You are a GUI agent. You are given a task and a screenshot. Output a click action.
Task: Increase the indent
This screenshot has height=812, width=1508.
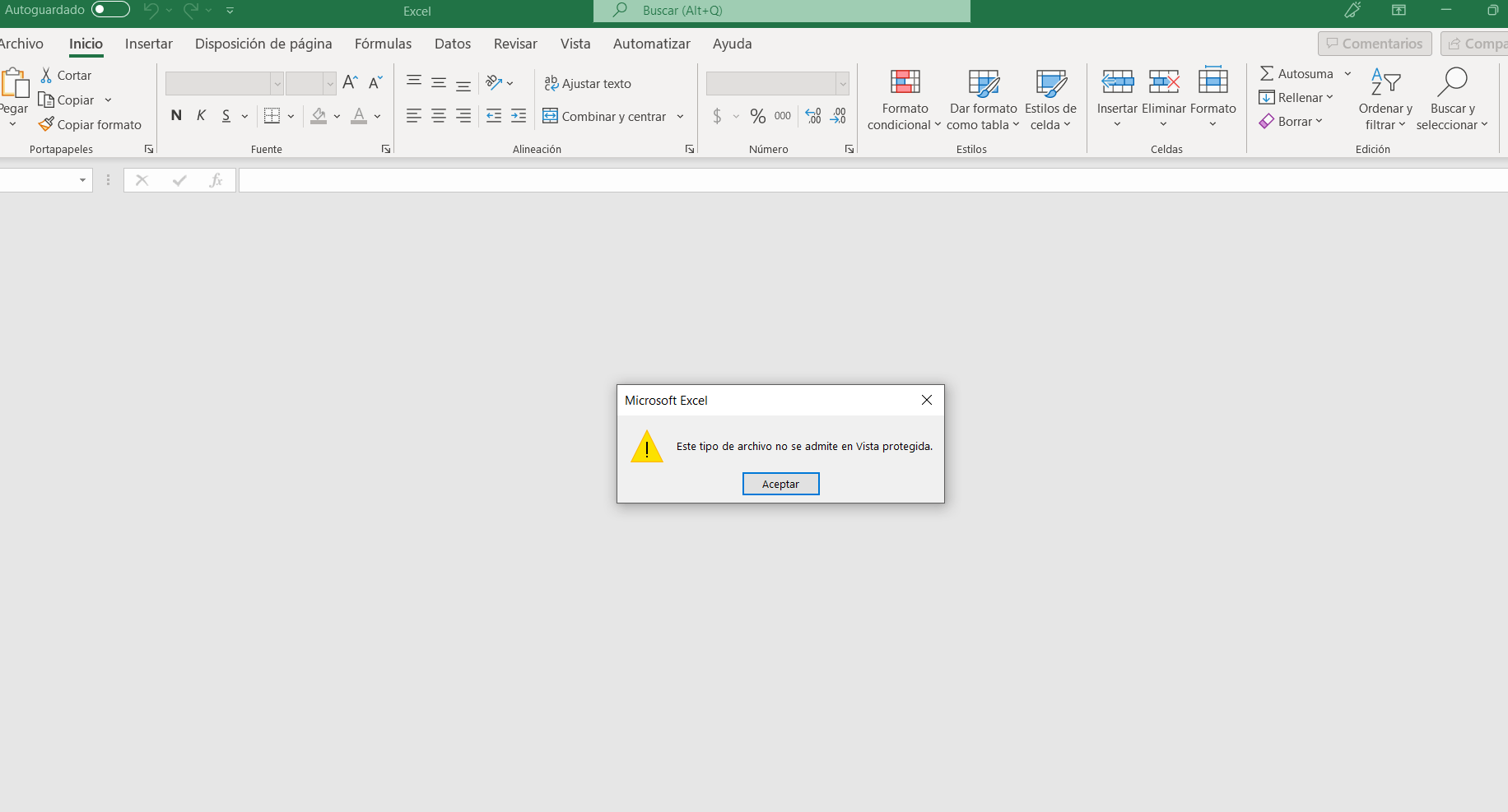(x=519, y=116)
